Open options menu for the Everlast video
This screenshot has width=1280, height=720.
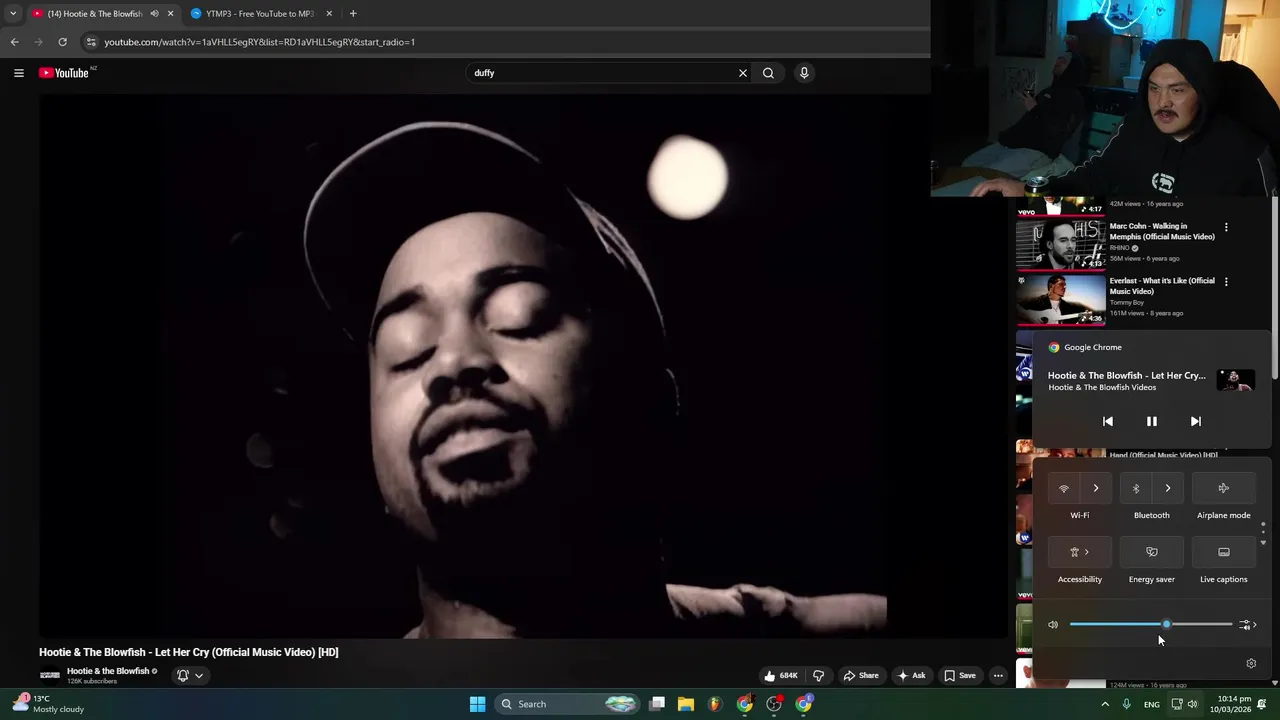[x=1226, y=282]
